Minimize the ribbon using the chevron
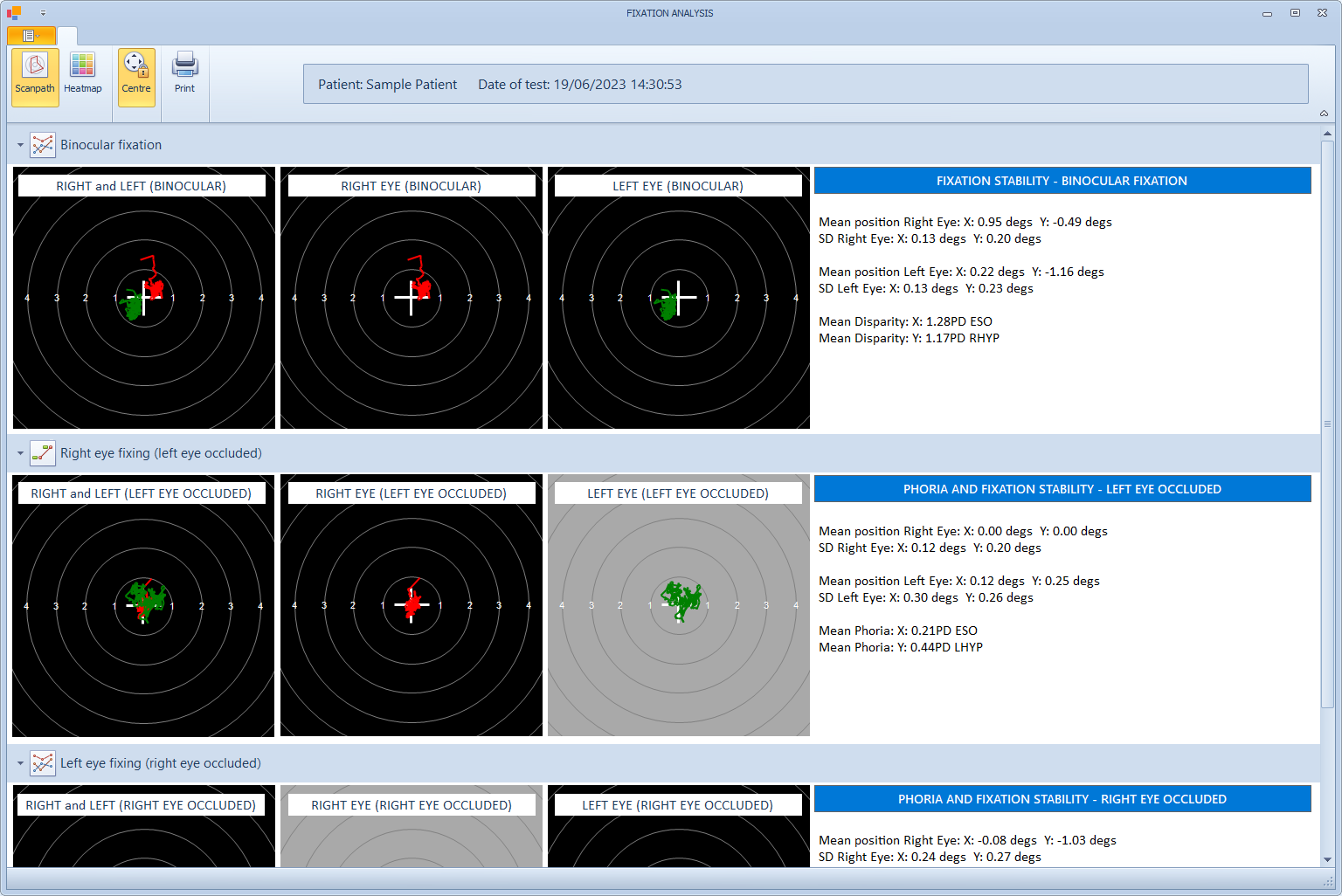1342x896 pixels. [1324, 114]
